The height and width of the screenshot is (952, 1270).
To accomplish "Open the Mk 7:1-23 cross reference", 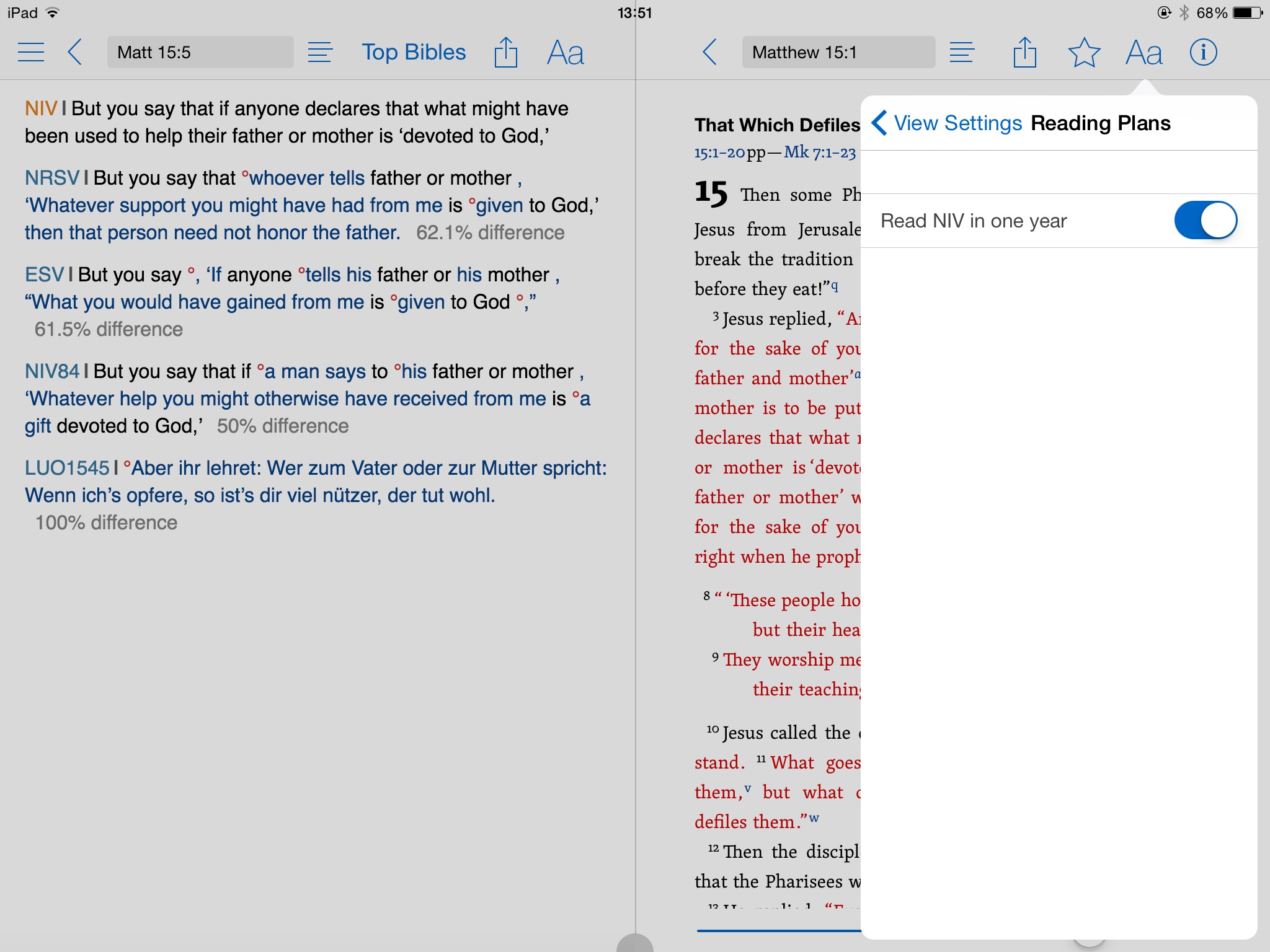I will pos(820,152).
